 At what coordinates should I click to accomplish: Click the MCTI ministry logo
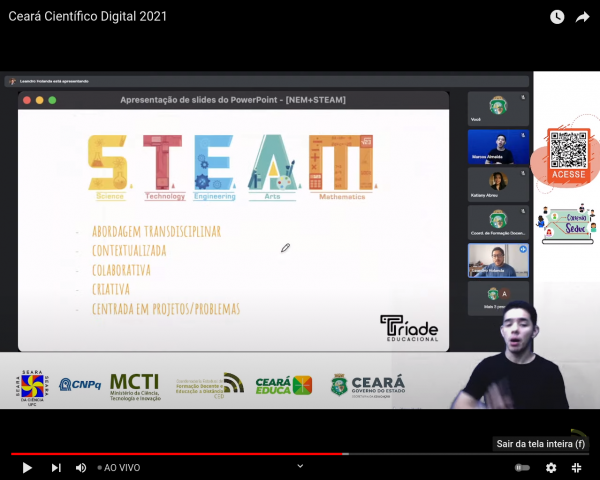pos(135,387)
